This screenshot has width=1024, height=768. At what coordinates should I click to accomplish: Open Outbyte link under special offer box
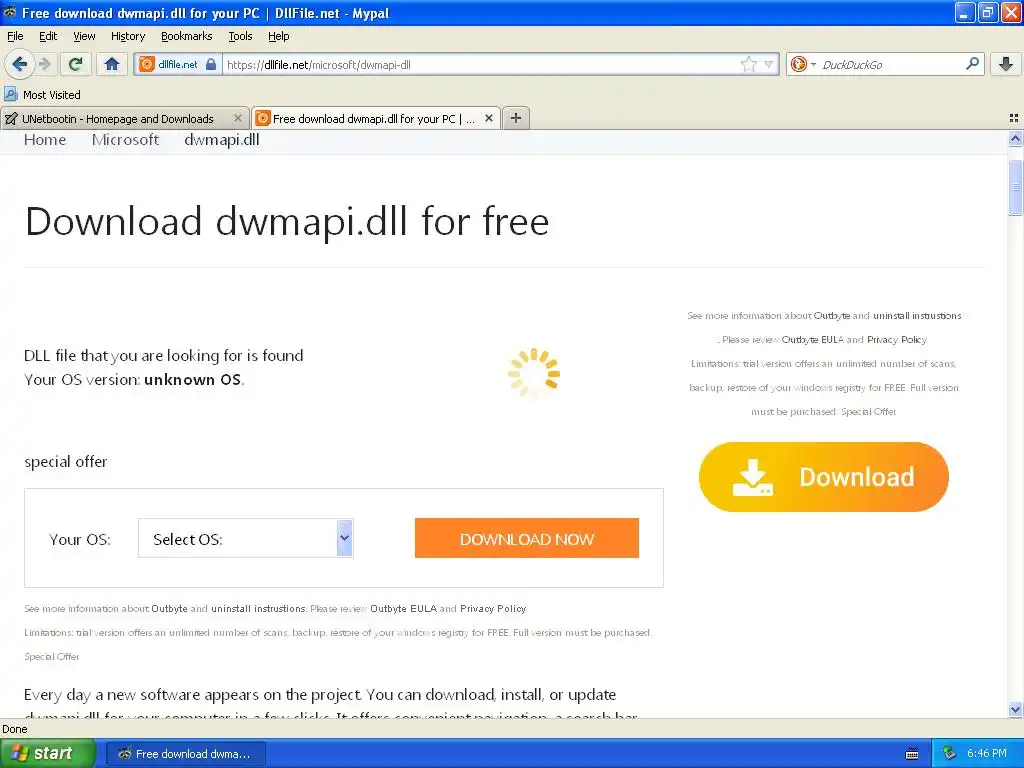[x=169, y=609]
